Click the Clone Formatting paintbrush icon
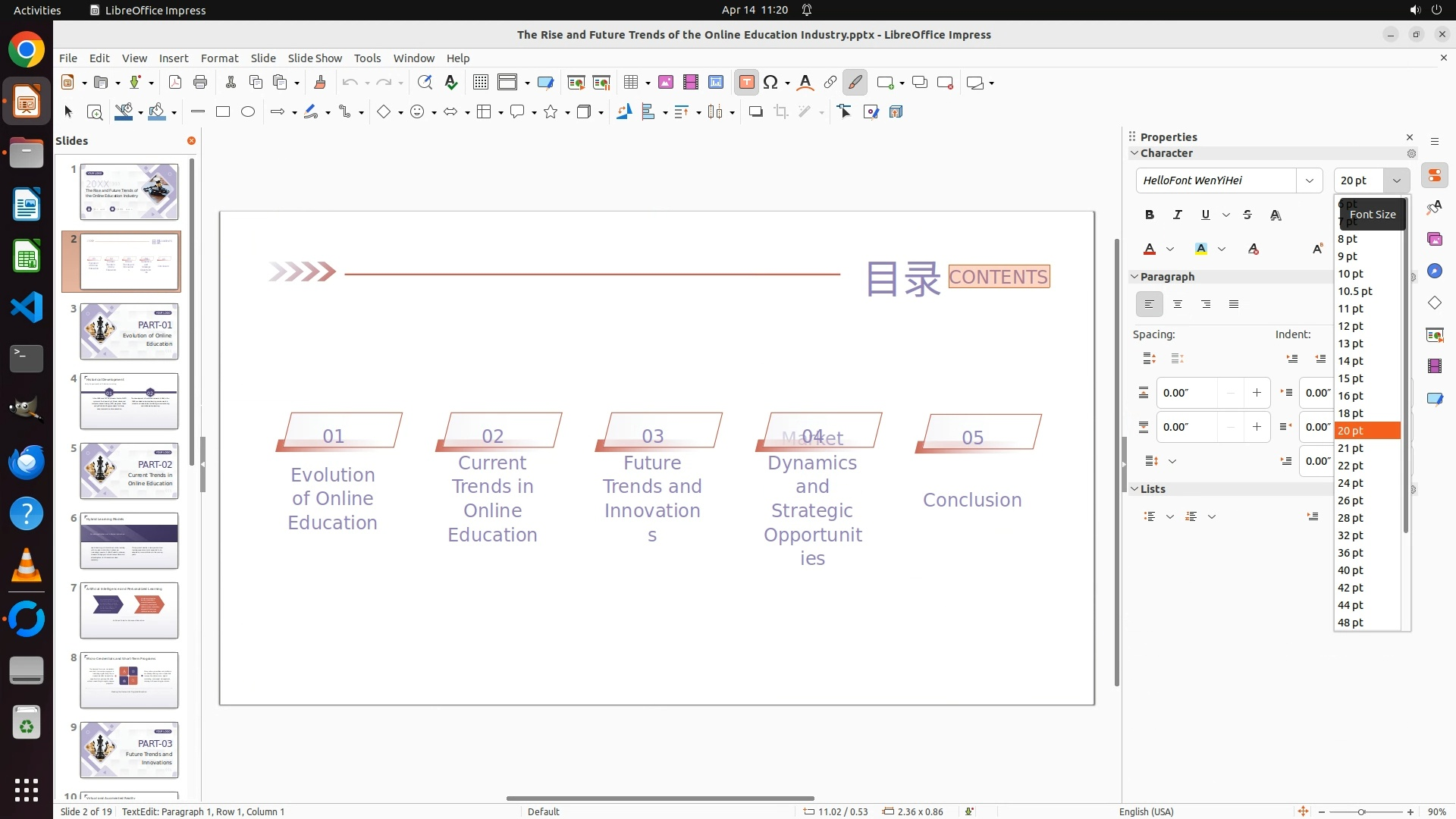1456x819 pixels. (319, 83)
